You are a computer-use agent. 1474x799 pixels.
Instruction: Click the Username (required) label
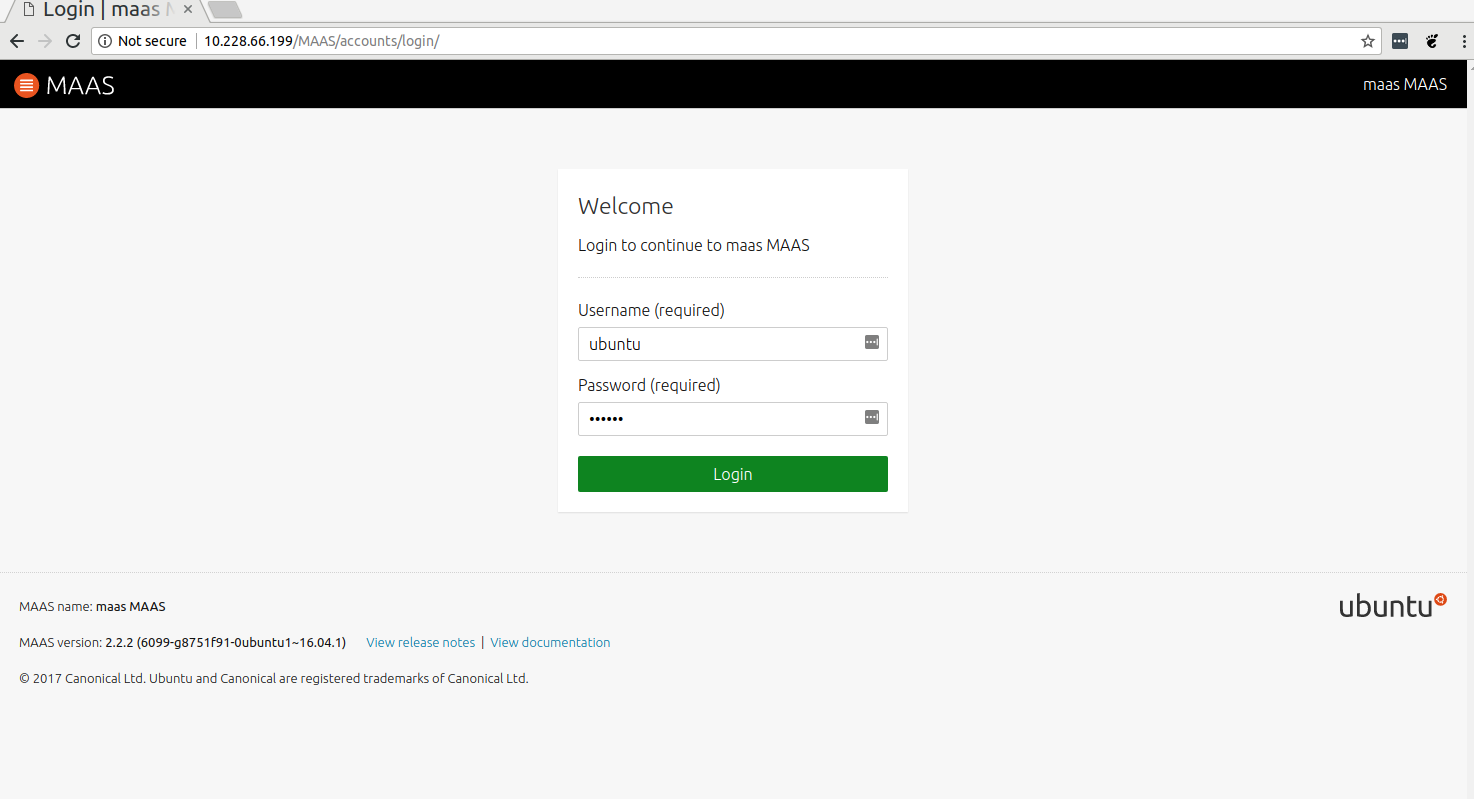[x=651, y=310]
